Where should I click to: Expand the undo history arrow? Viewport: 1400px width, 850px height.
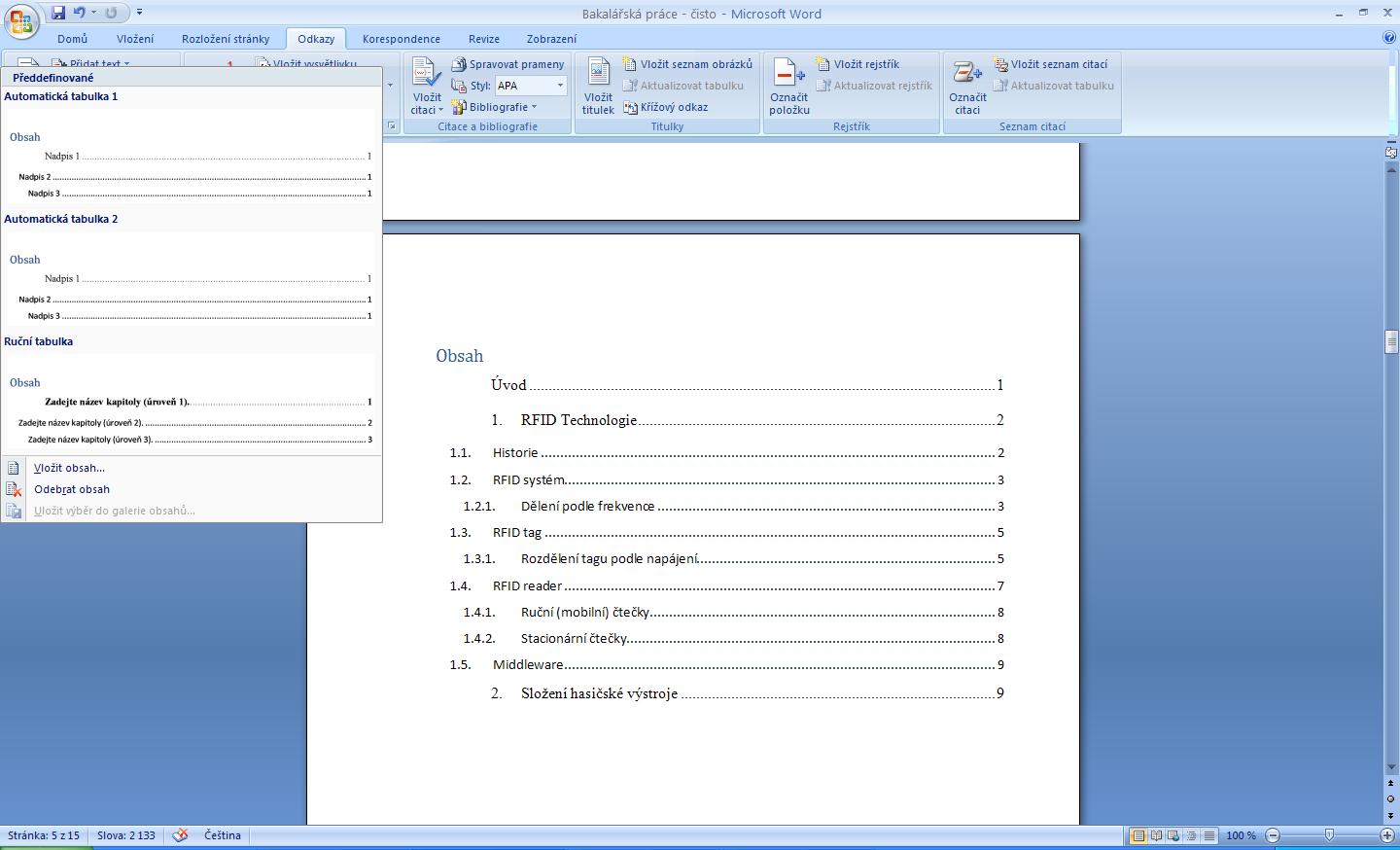[93, 13]
